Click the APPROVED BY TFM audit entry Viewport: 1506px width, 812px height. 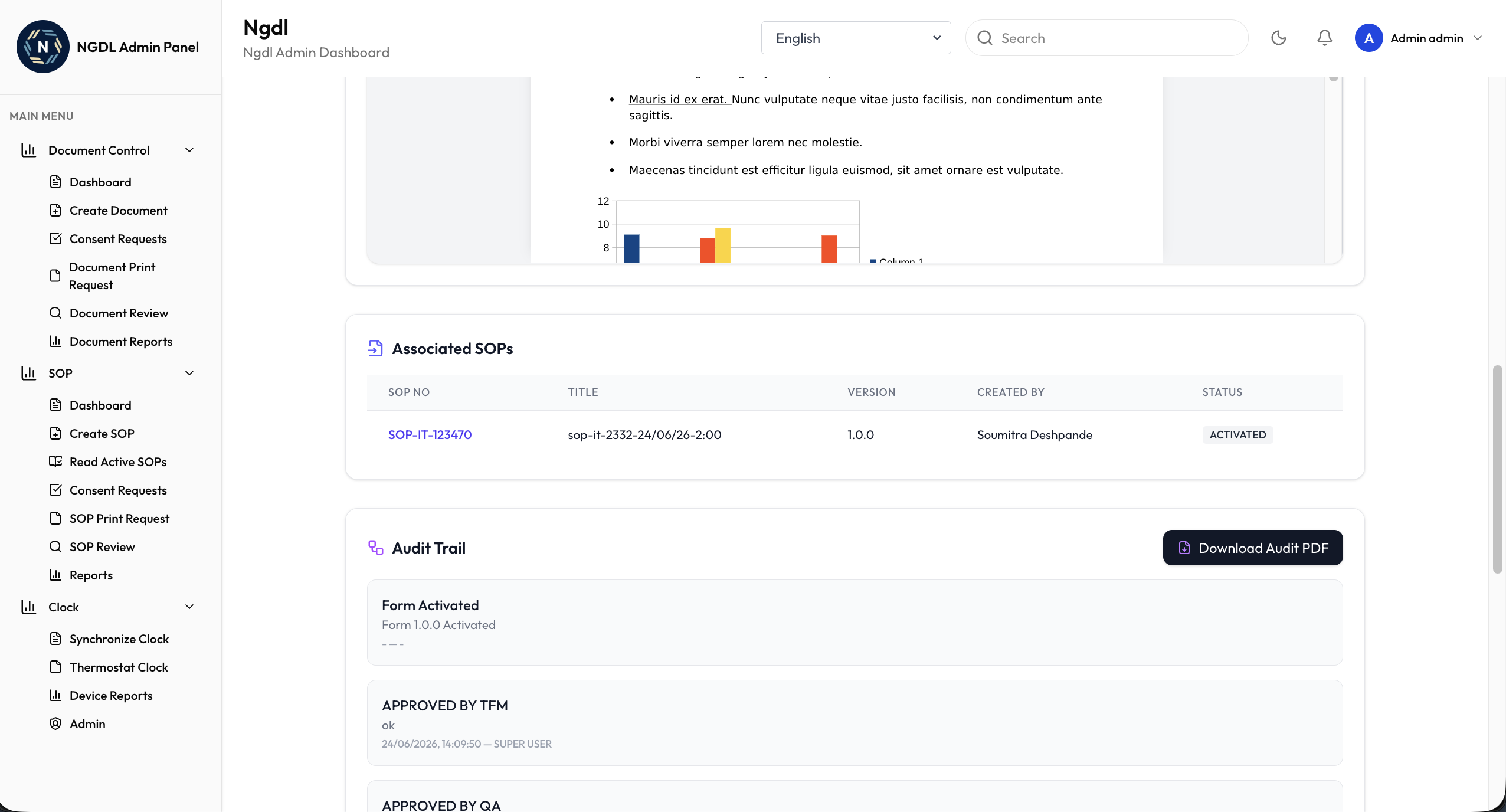pos(855,723)
